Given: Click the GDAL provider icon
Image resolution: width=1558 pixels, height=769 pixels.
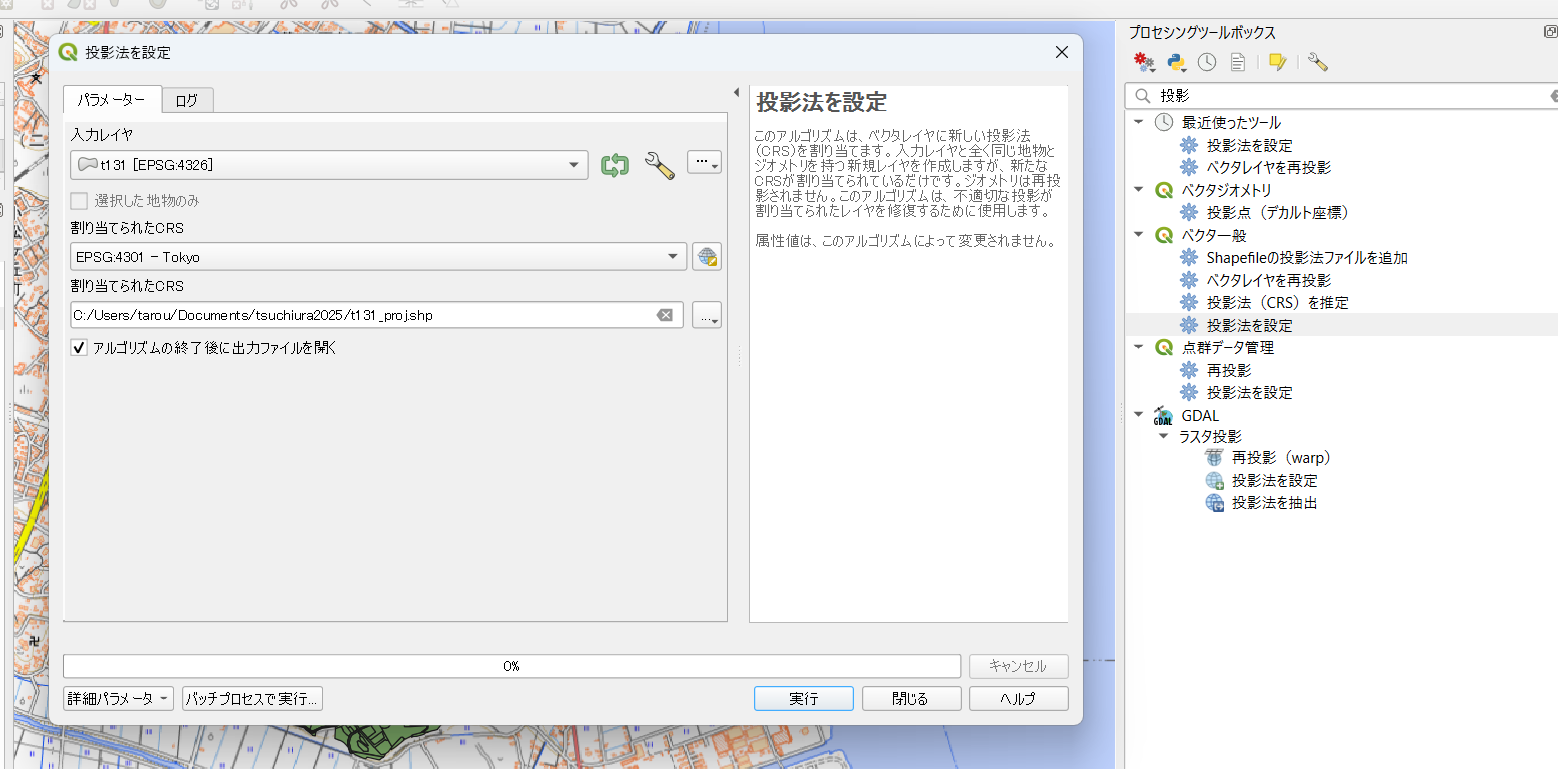Looking at the screenshot, I should pos(1163,415).
